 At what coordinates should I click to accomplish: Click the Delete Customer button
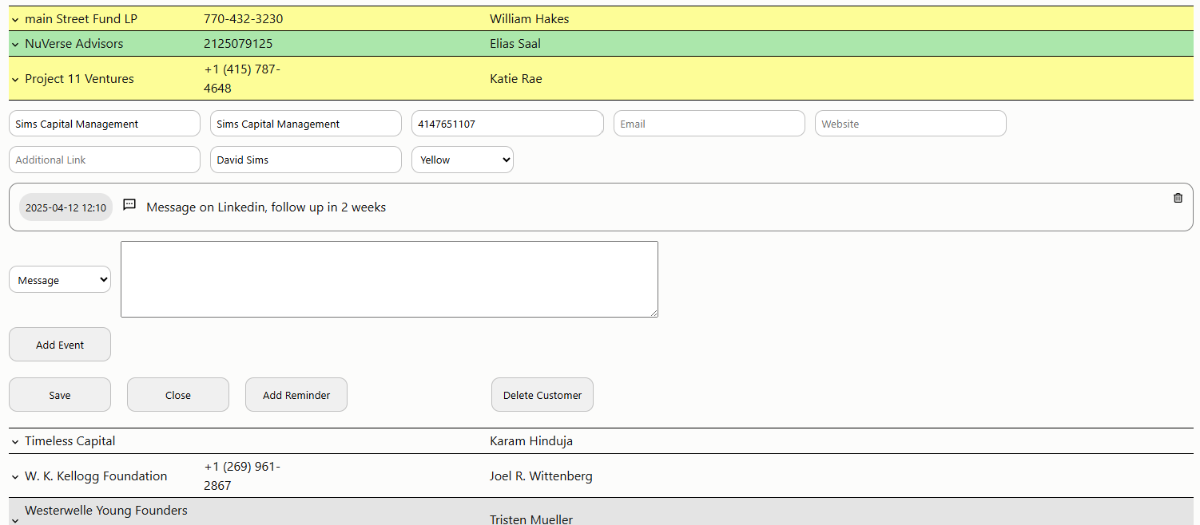click(542, 395)
